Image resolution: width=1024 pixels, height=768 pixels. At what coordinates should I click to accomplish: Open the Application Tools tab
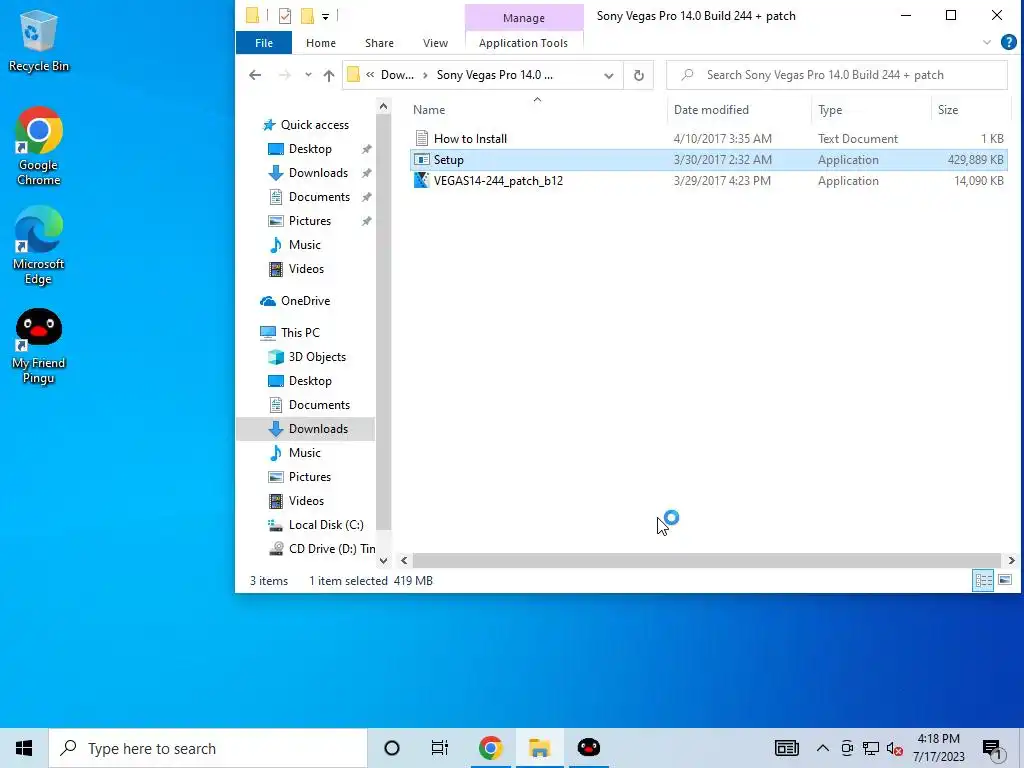click(523, 43)
